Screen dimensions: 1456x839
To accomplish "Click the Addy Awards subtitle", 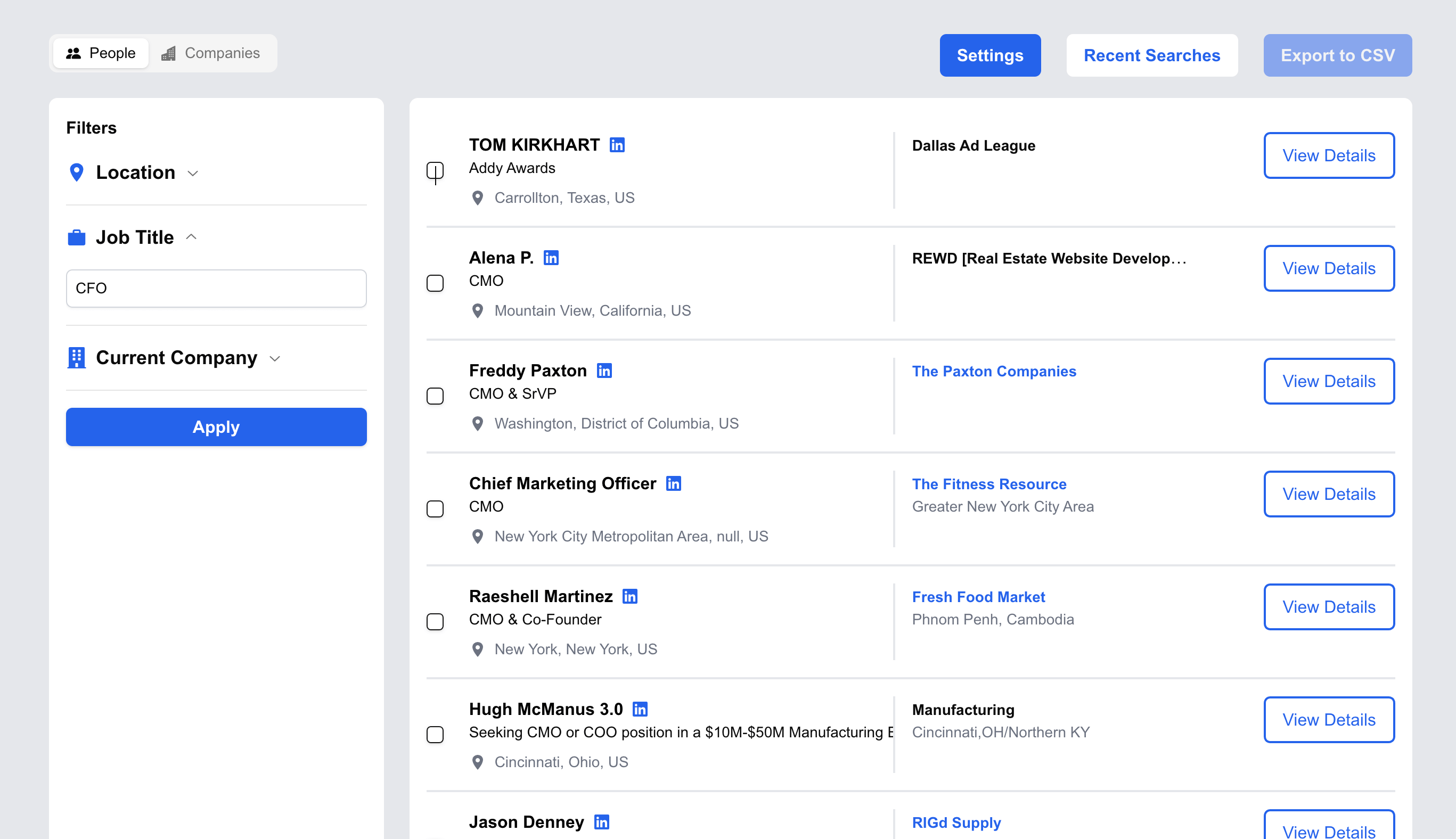I will point(512,168).
